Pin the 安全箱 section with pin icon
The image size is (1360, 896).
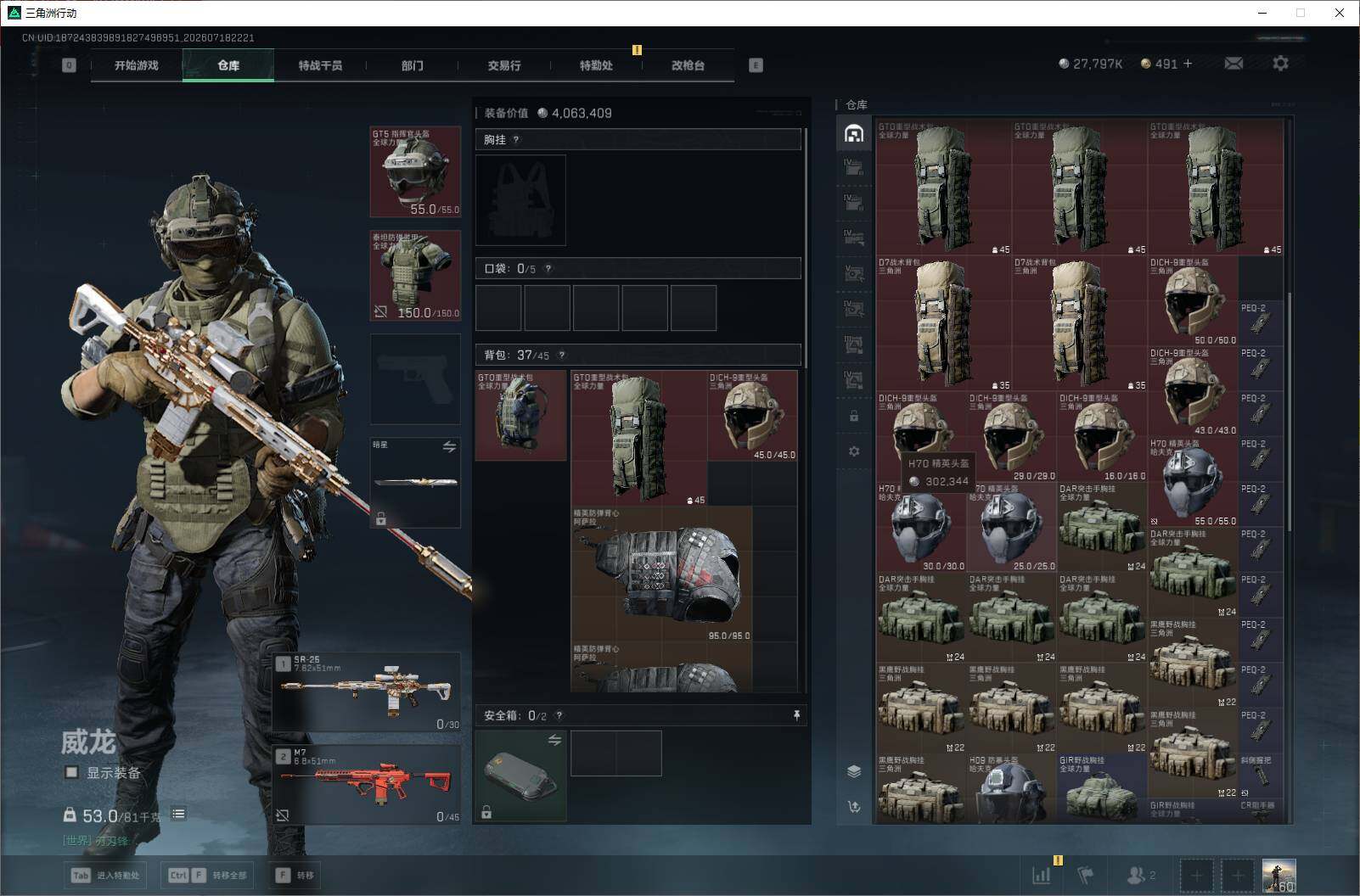click(796, 716)
